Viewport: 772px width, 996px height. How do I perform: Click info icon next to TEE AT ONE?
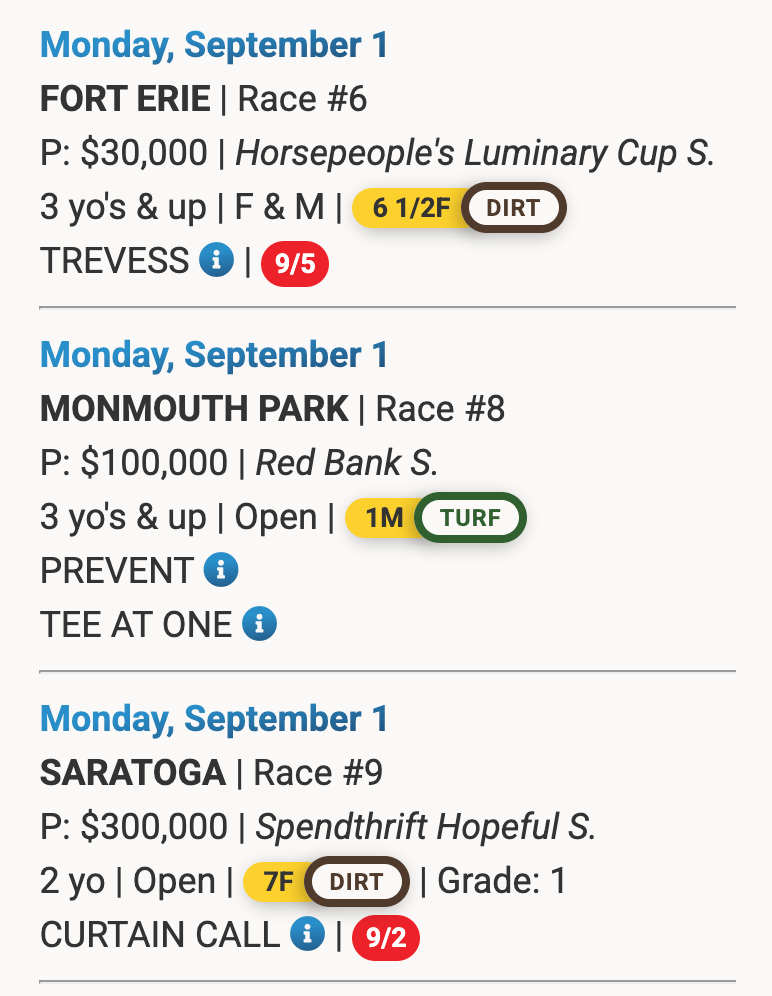click(x=260, y=625)
